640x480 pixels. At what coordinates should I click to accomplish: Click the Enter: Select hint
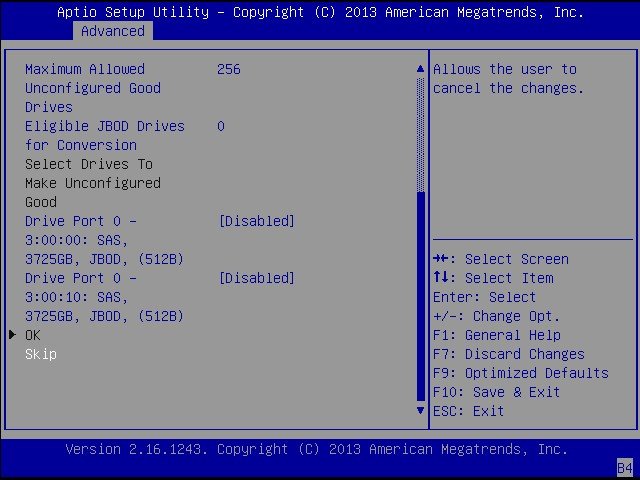[x=484, y=297]
